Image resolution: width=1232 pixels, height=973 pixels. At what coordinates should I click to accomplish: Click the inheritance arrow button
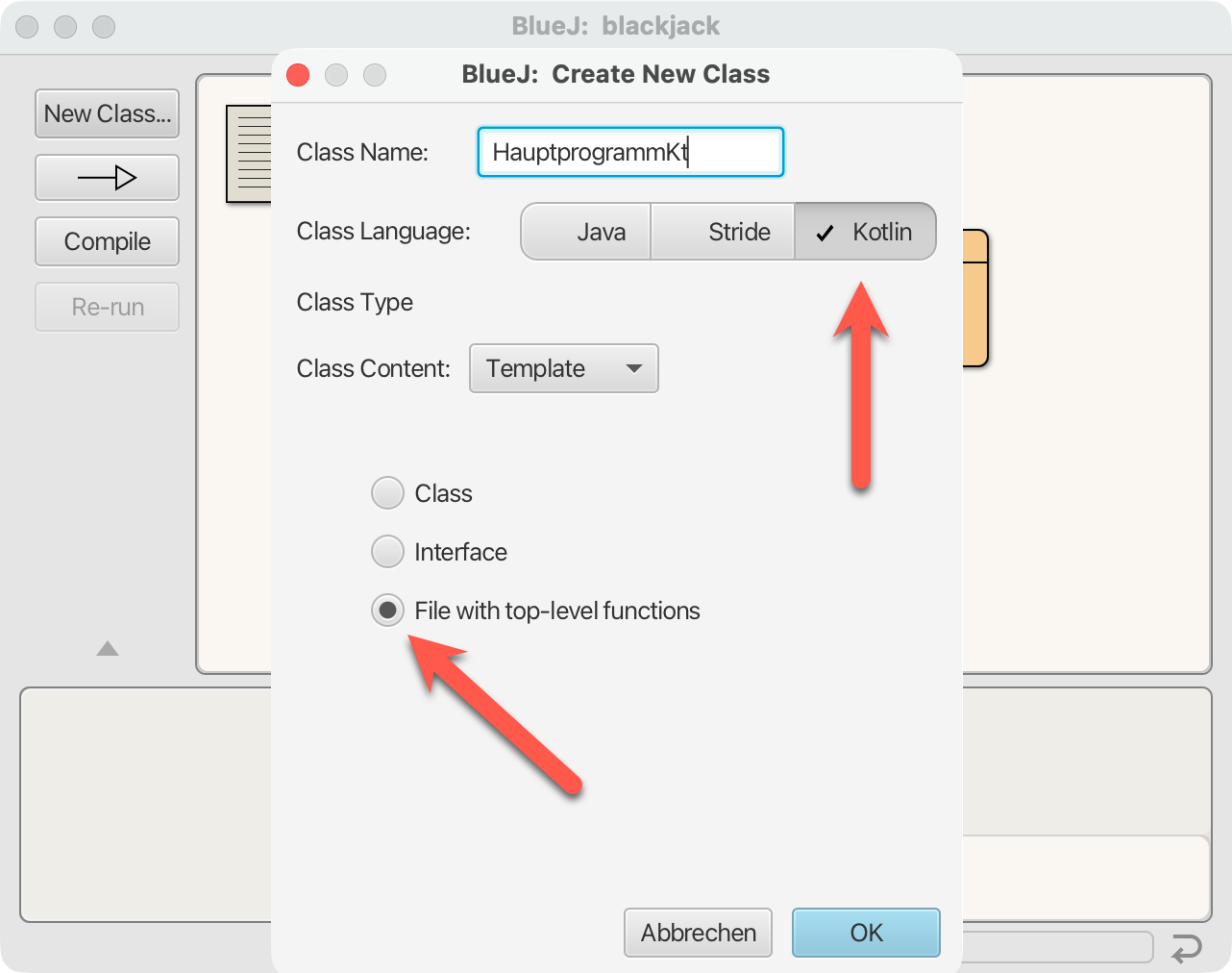(x=107, y=178)
